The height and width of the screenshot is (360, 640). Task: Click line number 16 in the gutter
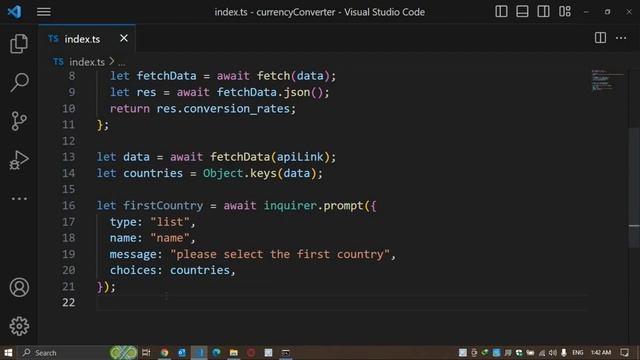(69, 205)
